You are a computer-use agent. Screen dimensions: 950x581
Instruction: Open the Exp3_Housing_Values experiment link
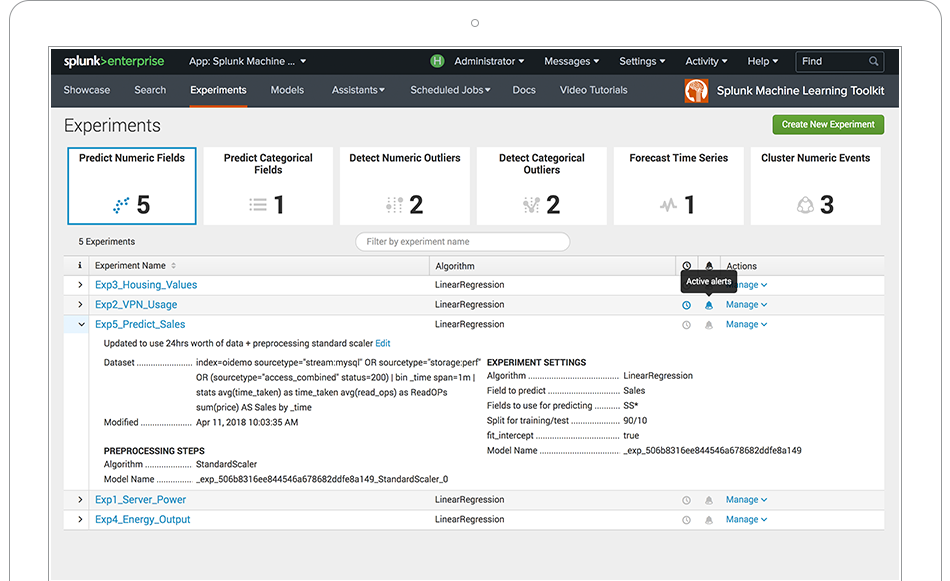146,285
